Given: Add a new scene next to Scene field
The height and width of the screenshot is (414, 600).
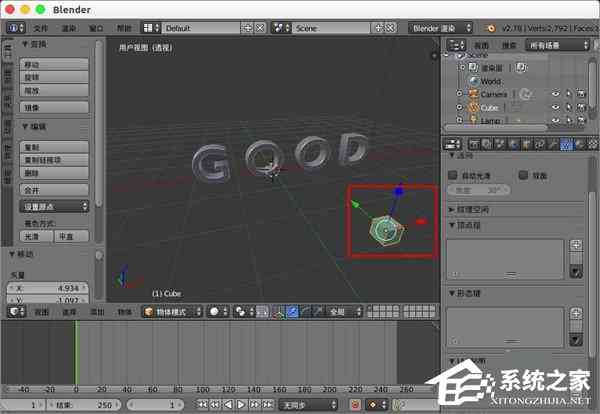Looking at the screenshot, I should point(379,28).
